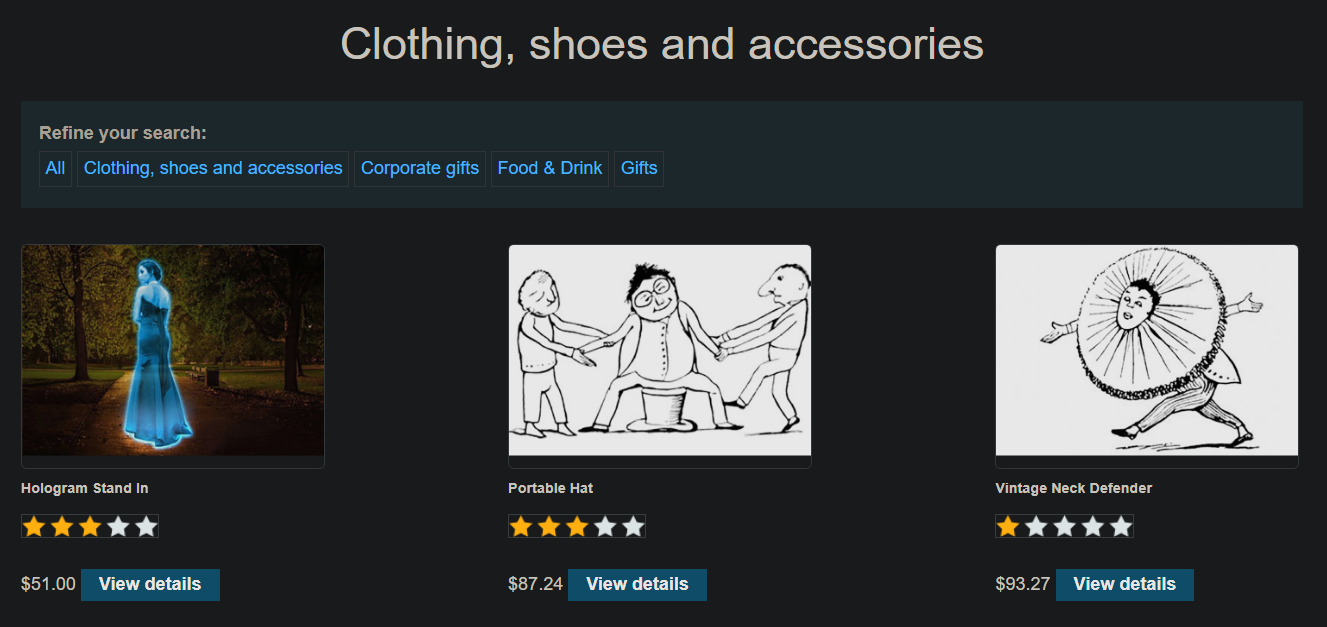Open the Hologram Stand In product image
The height and width of the screenshot is (627, 1327).
coord(173,351)
